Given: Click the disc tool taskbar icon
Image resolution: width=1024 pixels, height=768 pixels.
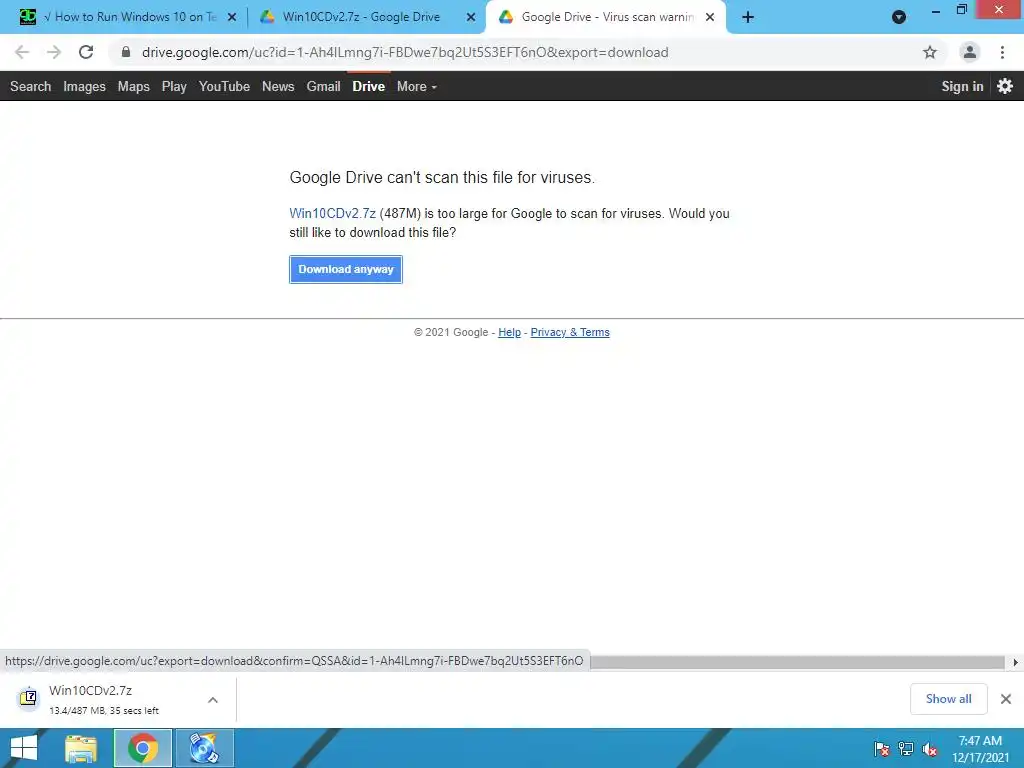Looking at the screenshot, I should 204,748.
